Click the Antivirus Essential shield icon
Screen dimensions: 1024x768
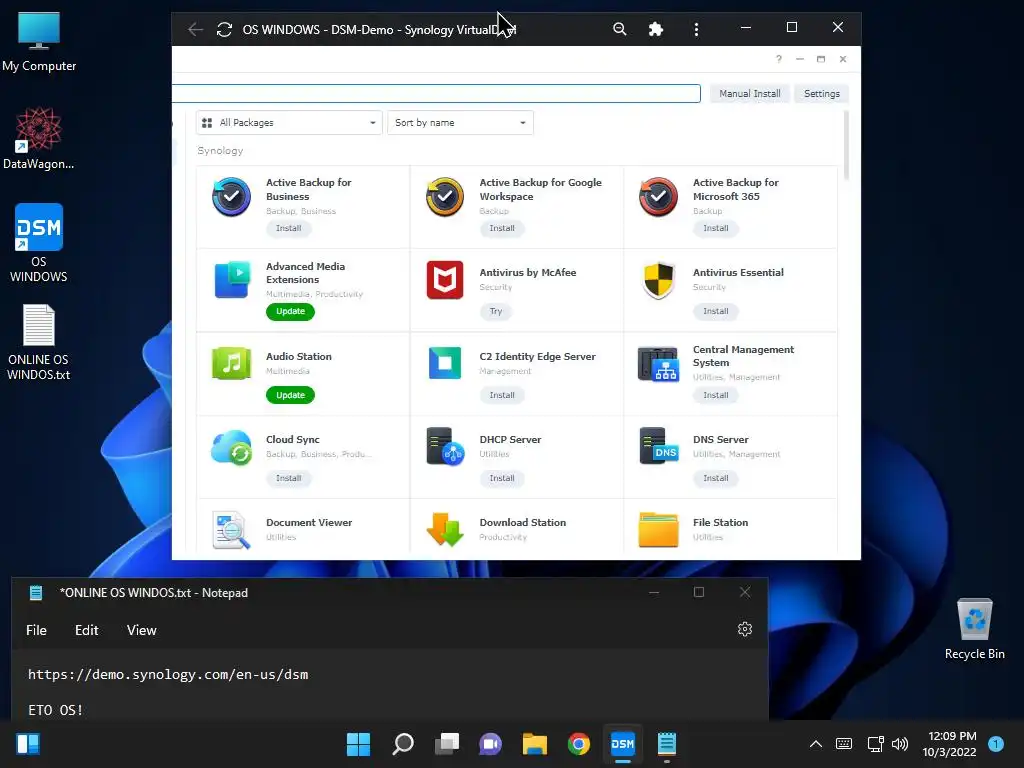(658, 280)
